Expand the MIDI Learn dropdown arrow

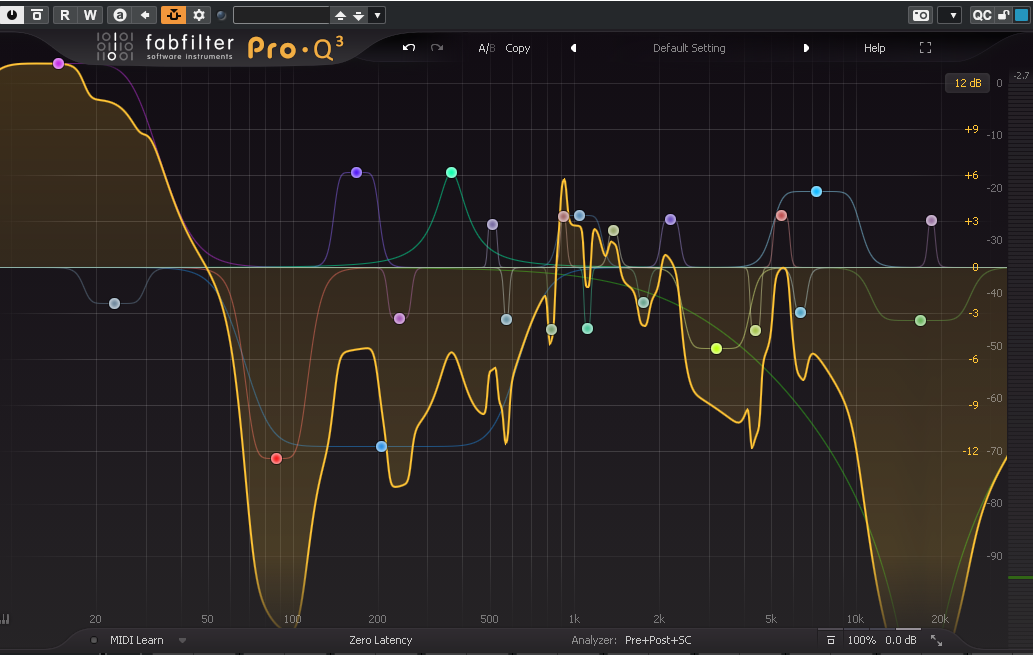click(182, 641)
